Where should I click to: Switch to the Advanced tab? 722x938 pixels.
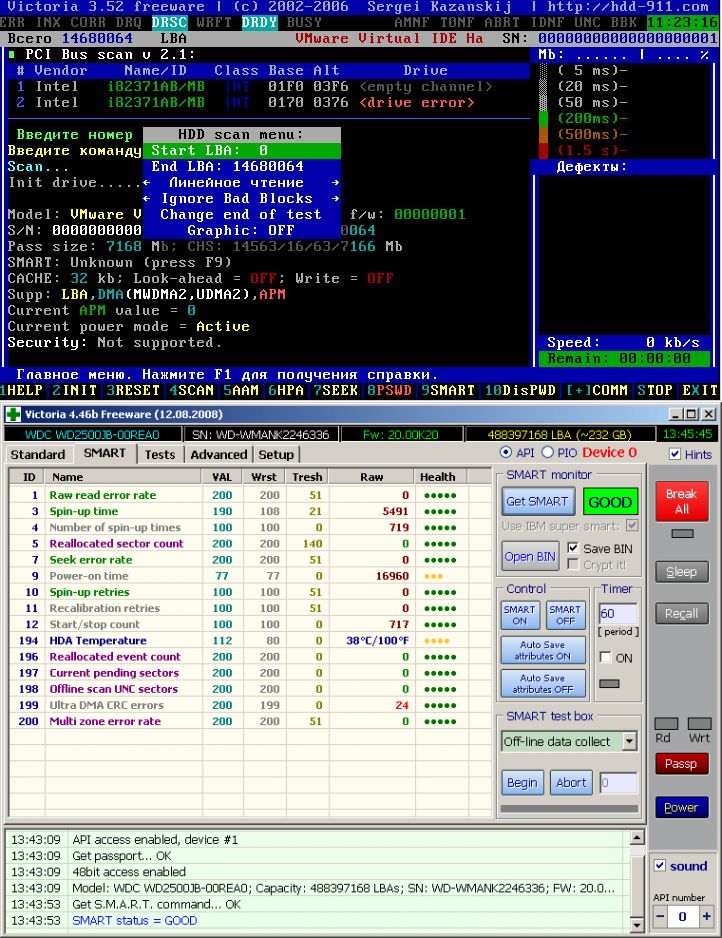tap(218, 455)
